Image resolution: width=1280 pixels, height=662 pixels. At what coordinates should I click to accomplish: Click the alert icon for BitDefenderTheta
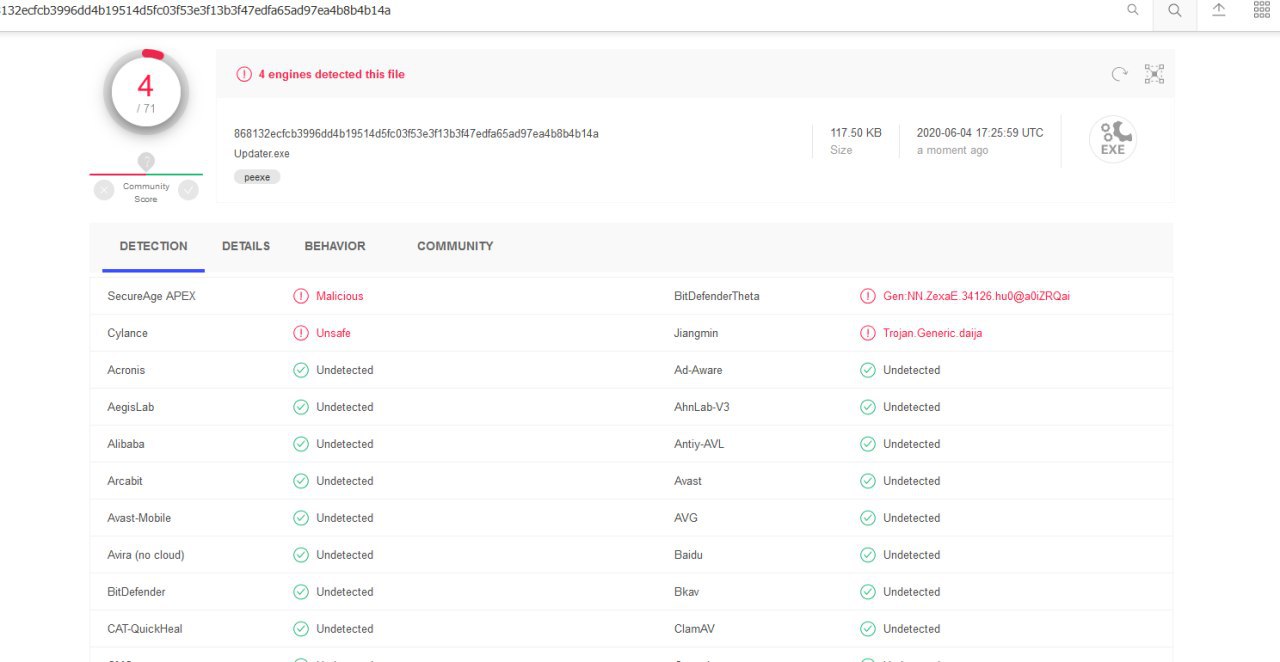(x=868, y=296)
